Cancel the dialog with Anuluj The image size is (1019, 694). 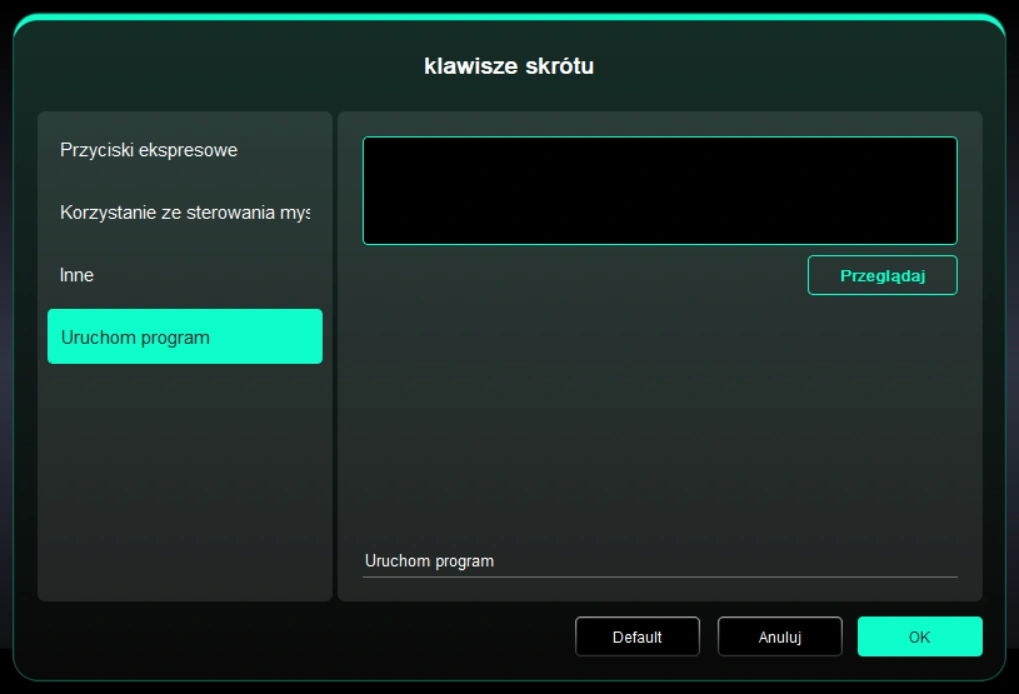pos(779,637)
